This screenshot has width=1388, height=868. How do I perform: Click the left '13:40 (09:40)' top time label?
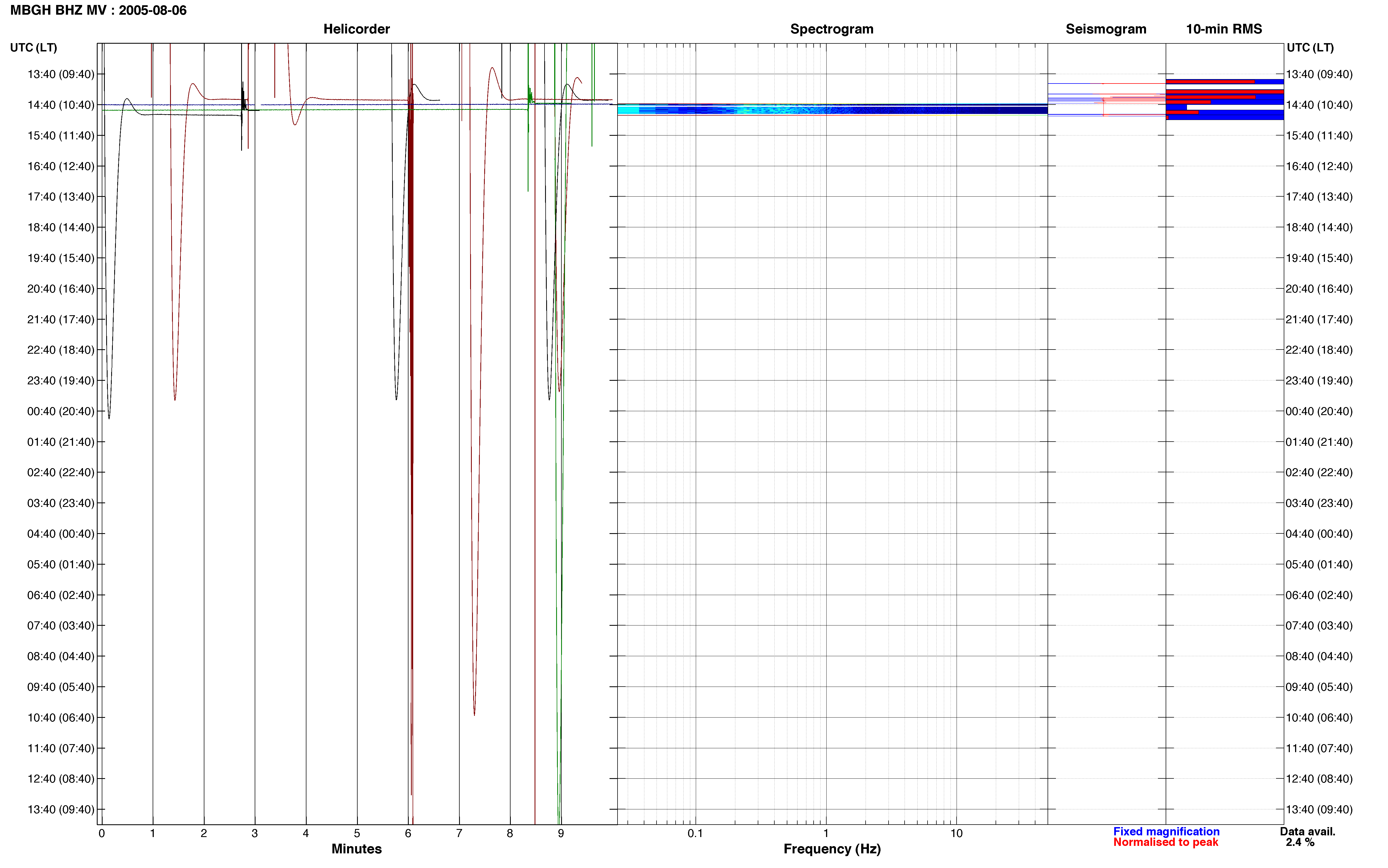[61, 74]
